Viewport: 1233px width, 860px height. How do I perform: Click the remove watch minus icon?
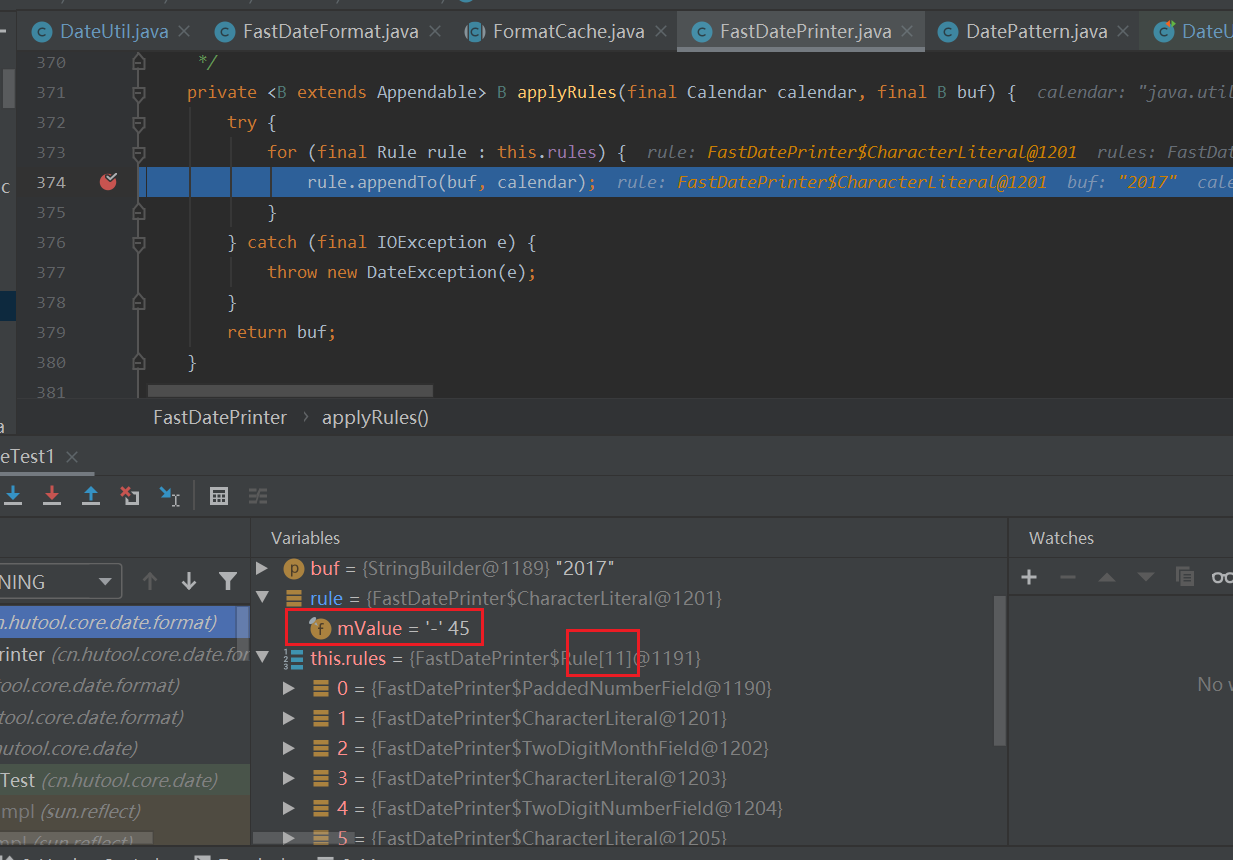1068,577
